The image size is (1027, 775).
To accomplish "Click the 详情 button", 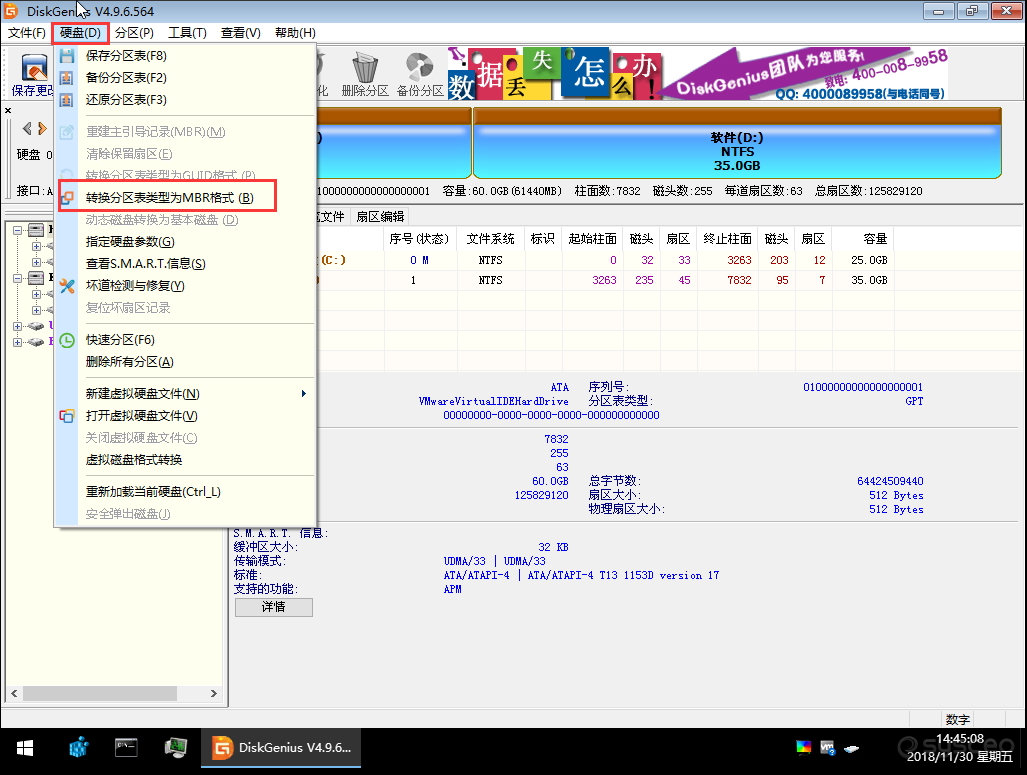I will click(x=274, y=607).
